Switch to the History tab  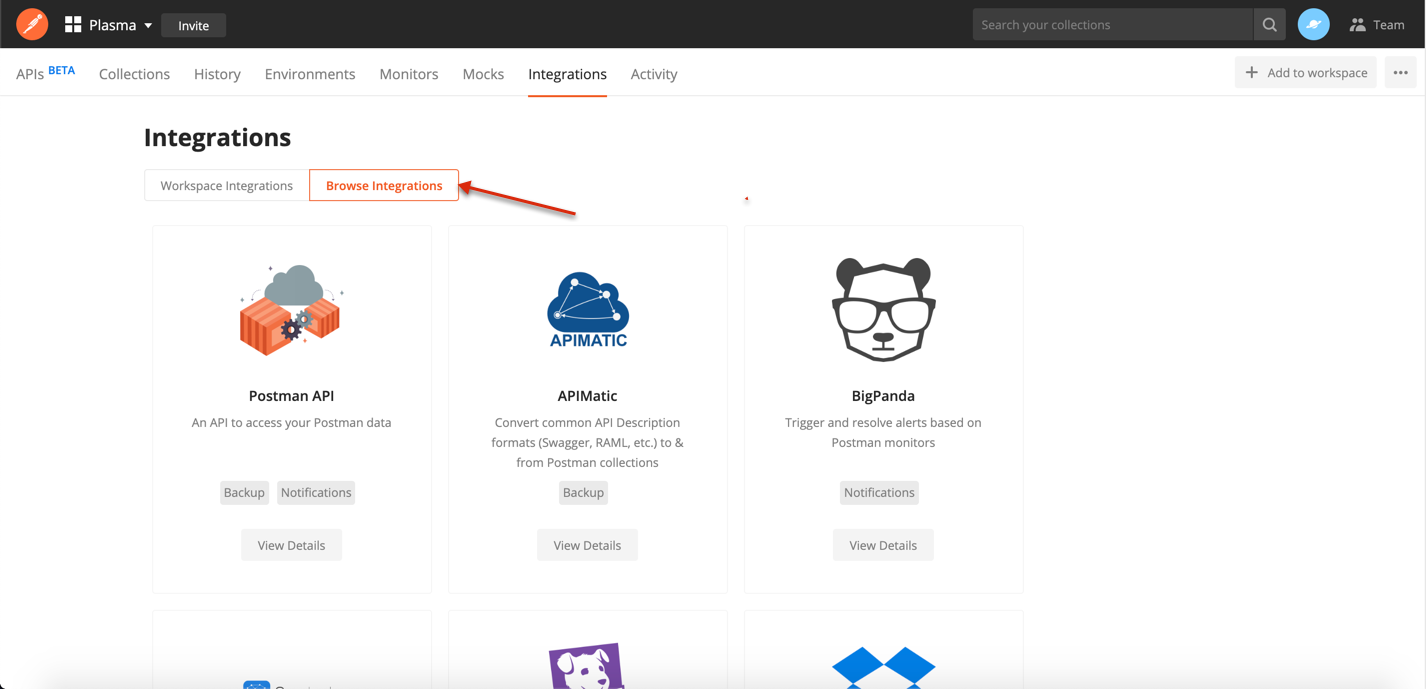[217, 74]
